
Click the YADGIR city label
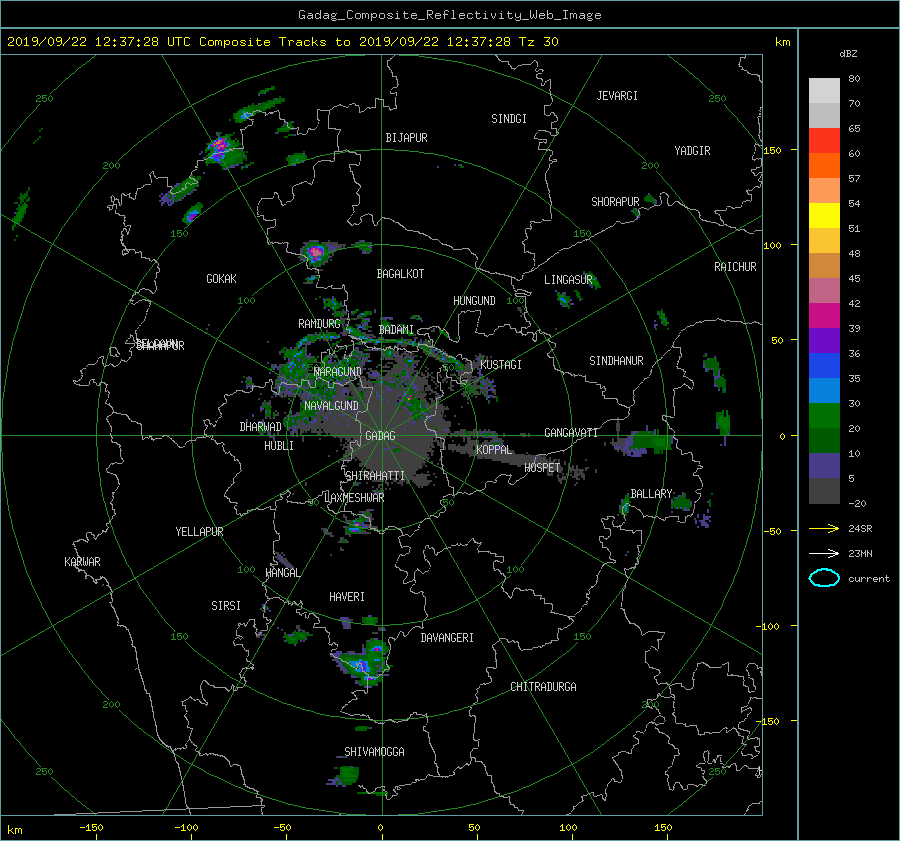692,151
